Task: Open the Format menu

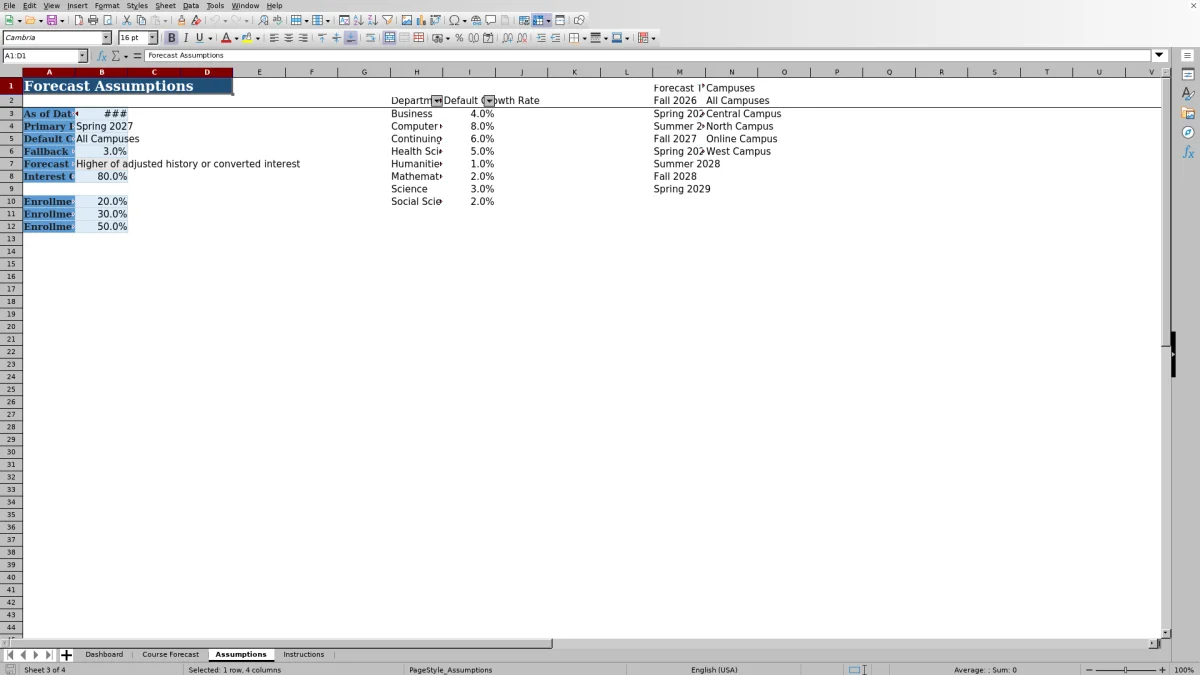Action: coord(107,6)
